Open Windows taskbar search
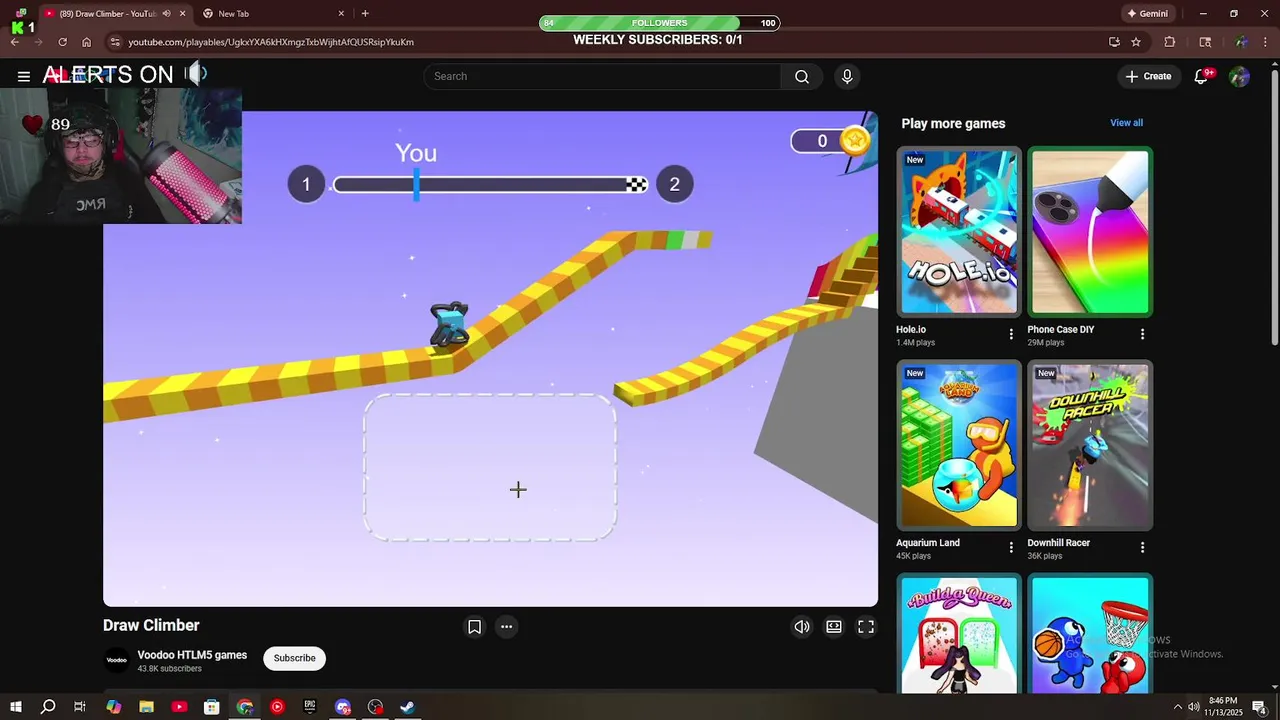This screenshot has width=1280, height=720. [x=48, y=707]
